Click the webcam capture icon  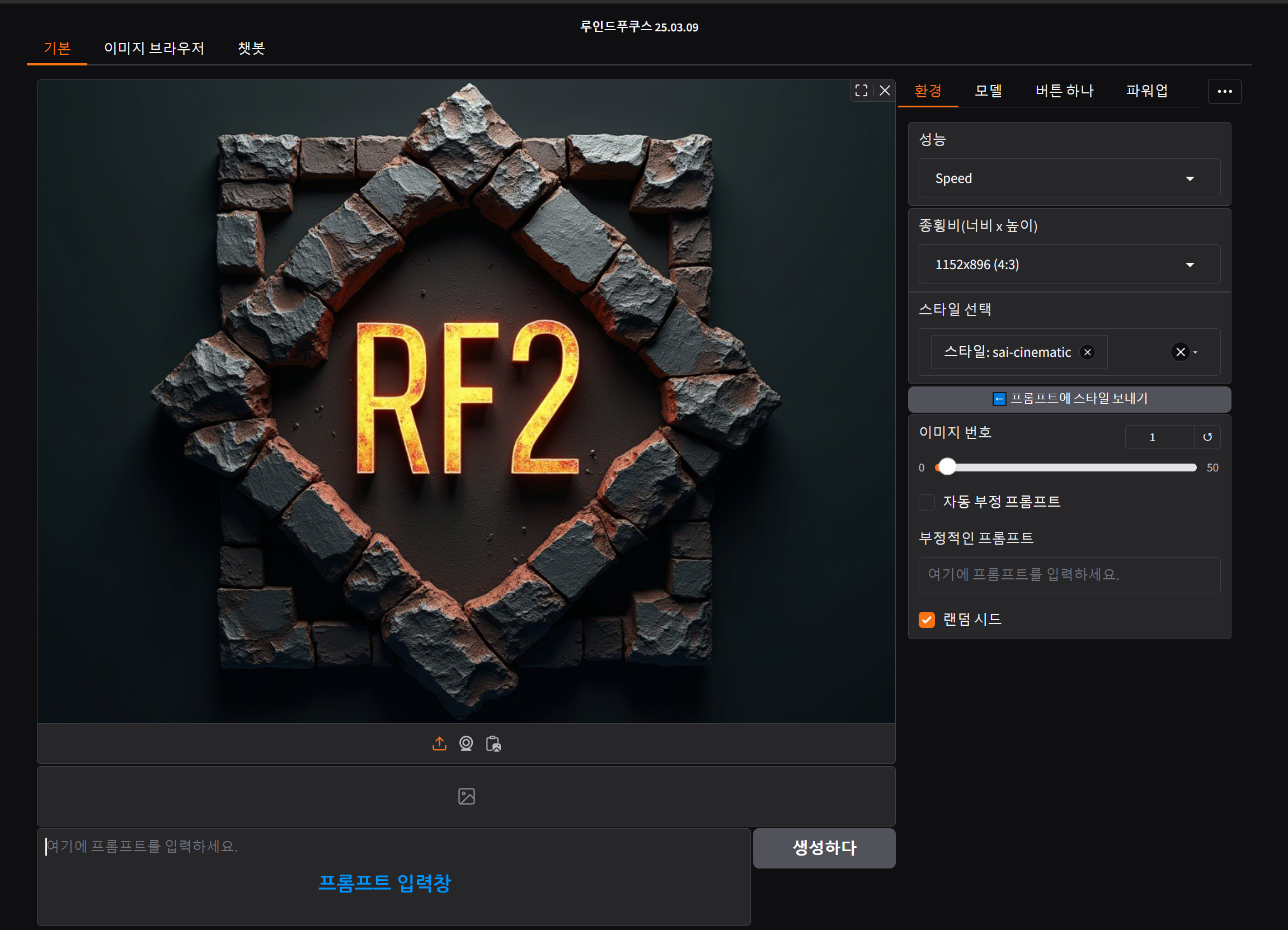coord(466,743)
